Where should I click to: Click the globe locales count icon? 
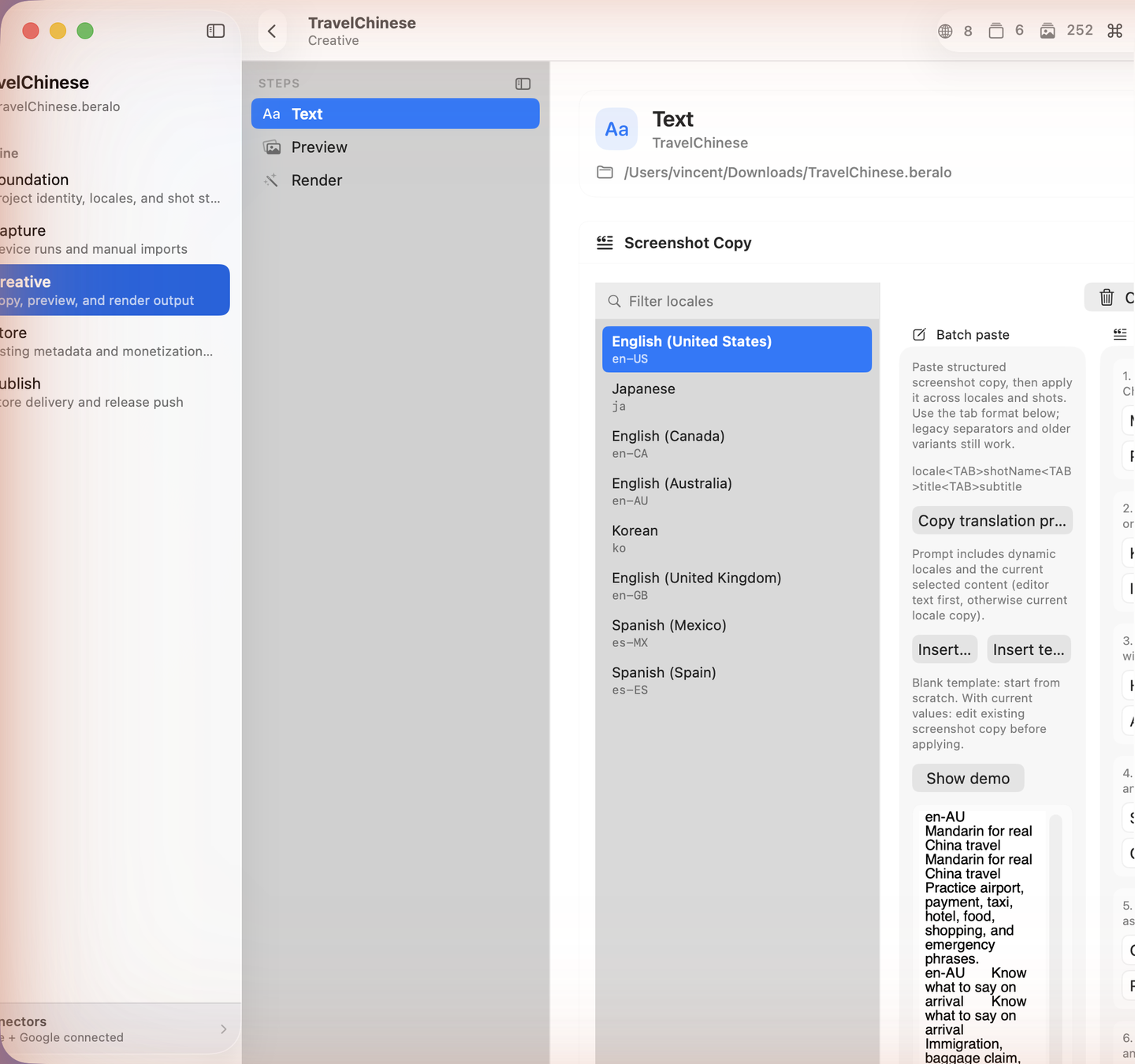coord(945,31)
